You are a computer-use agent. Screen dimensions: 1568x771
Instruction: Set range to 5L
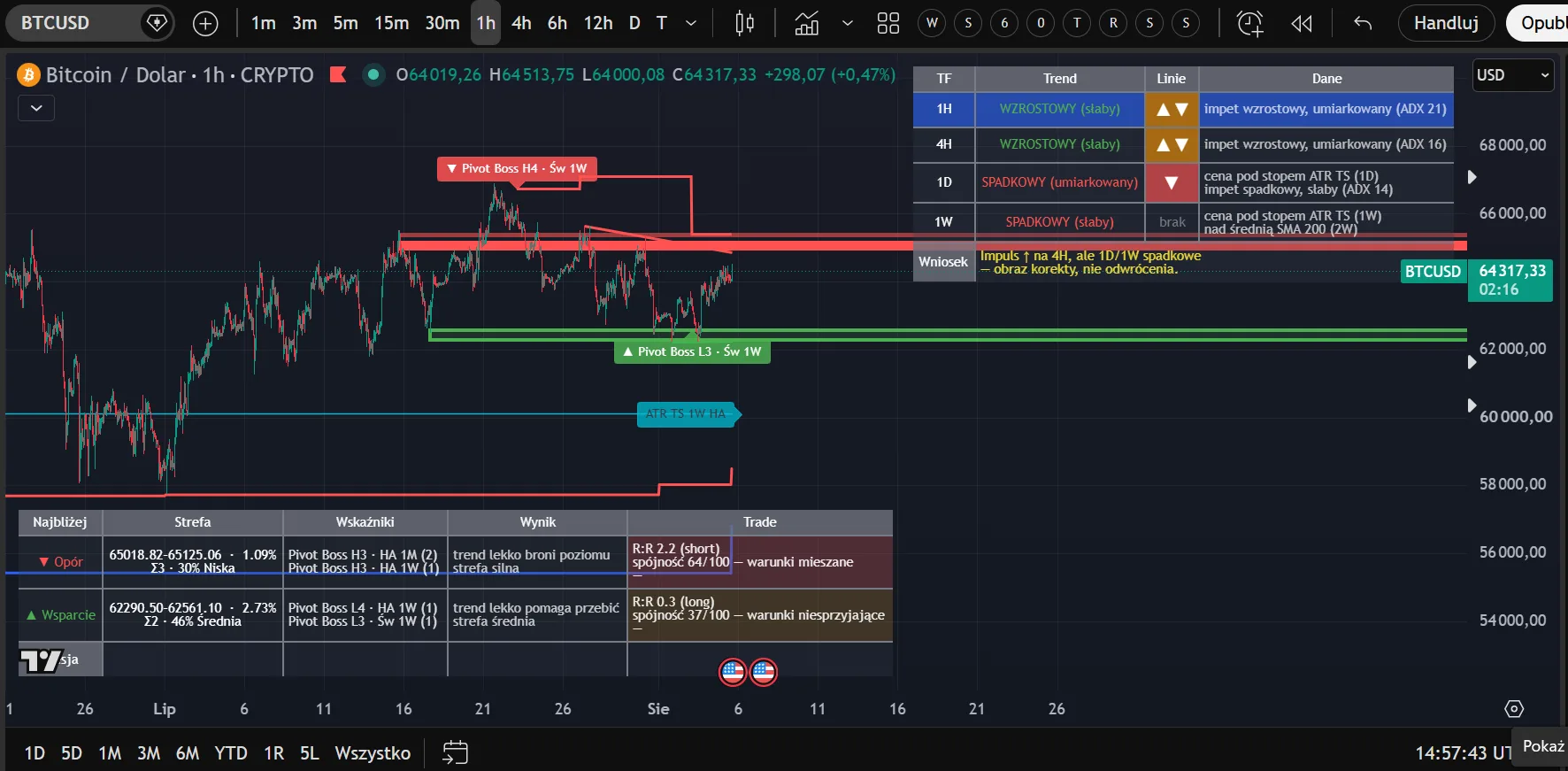pyautogui.click(x=309, y=753)
